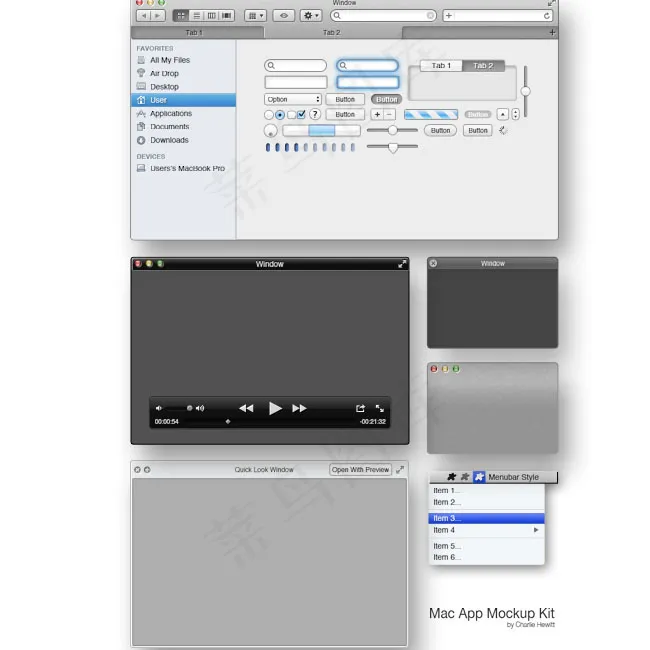Image resolution: width=650 pixels, height=650 pixels.
Task: Click the eye Quick Look toolbar icon
Action: tap(284, 16)
